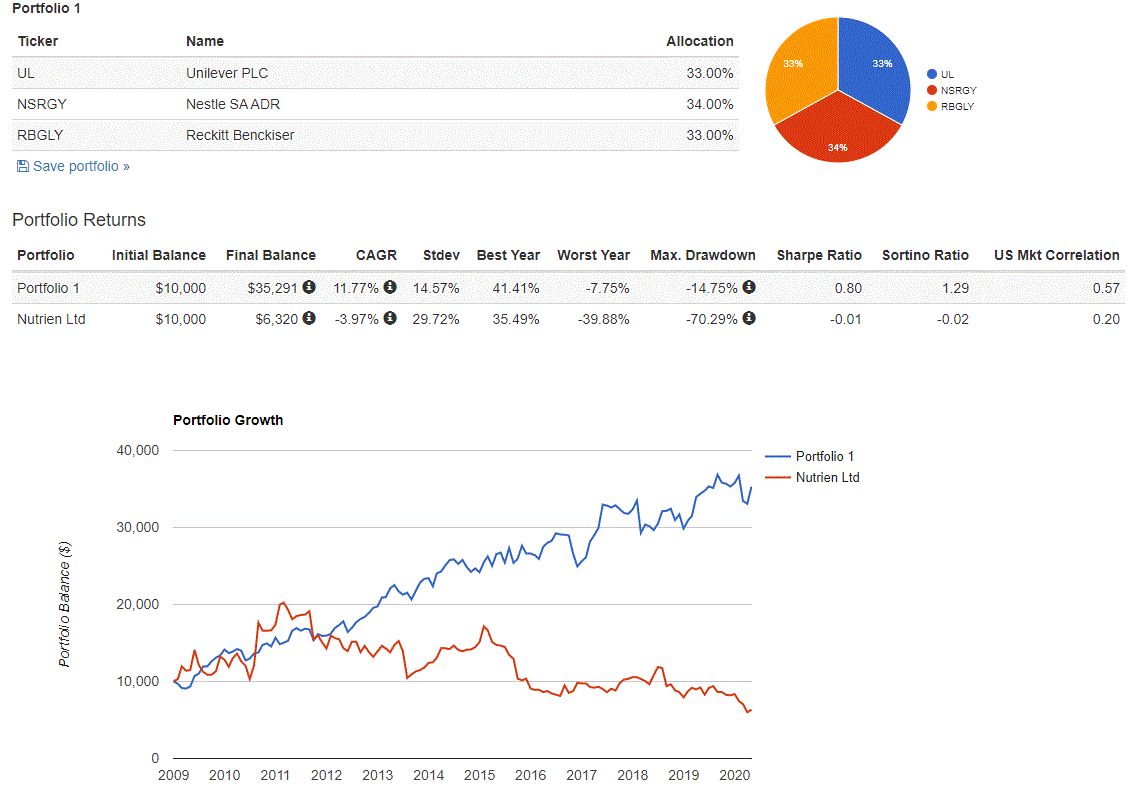1135x795 pixels.
Task: Click the red NSRGY legend dot
Action: [x=933, y=90]
